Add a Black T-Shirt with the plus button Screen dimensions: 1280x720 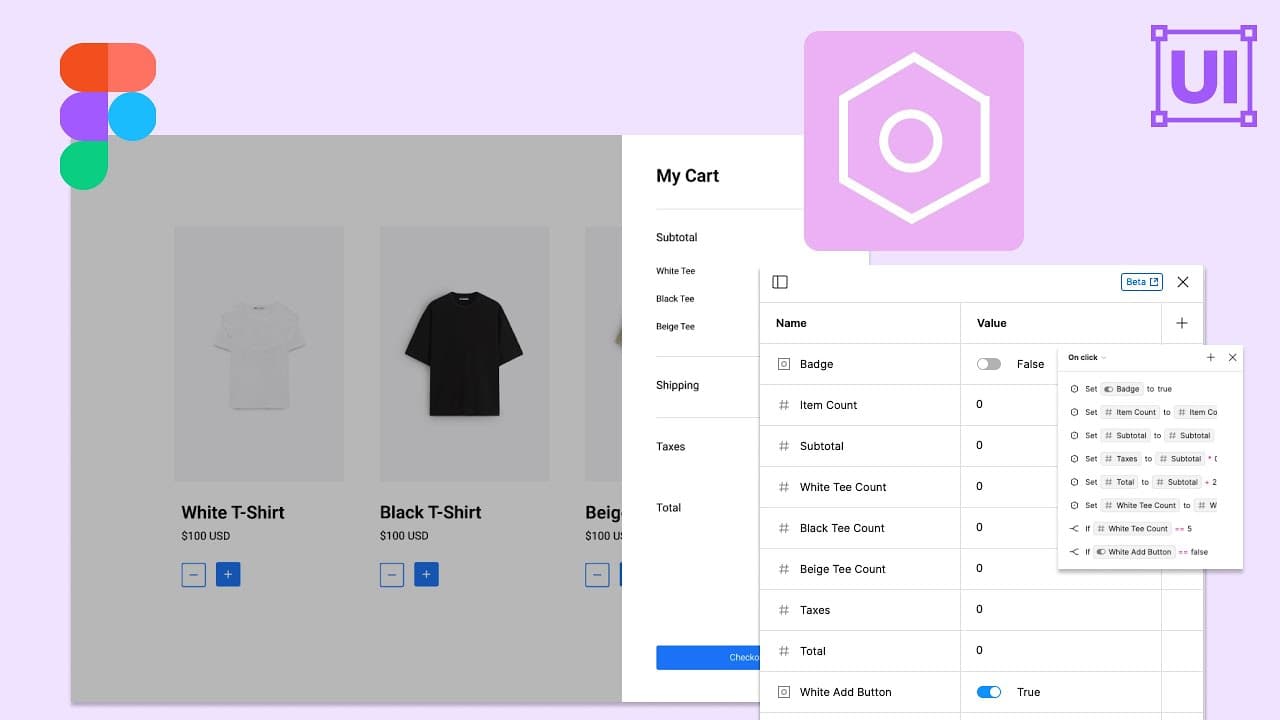pos(427,575)
